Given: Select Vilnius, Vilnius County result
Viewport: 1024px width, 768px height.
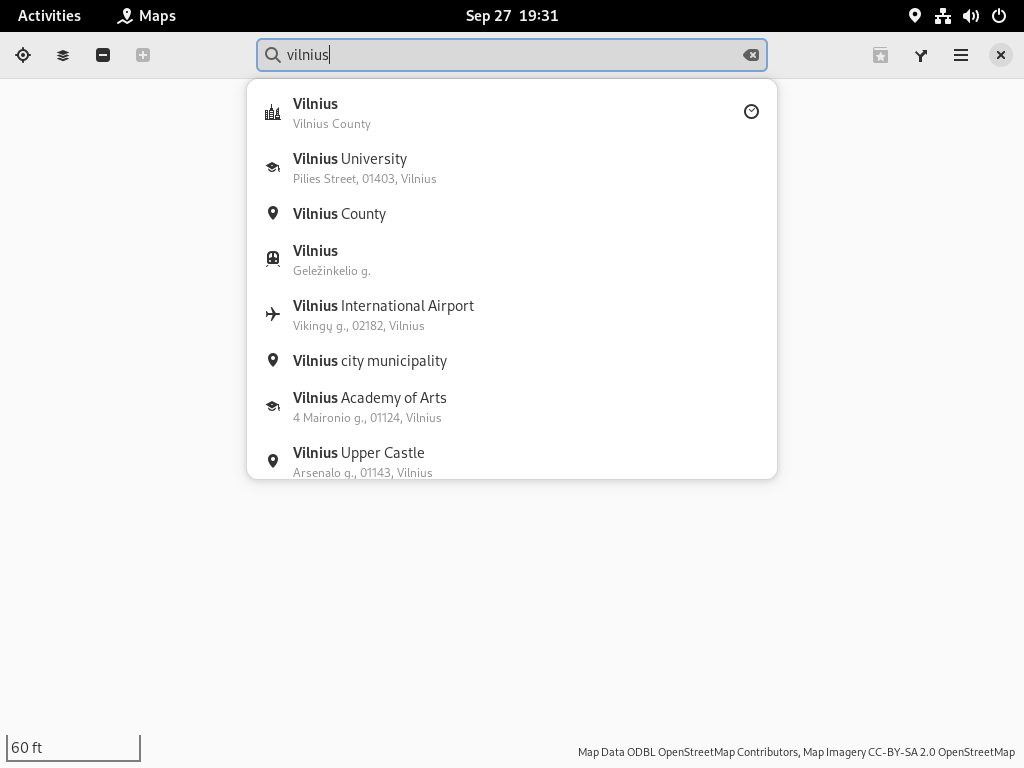Looking at the screenshot, I should pos(512,113).
